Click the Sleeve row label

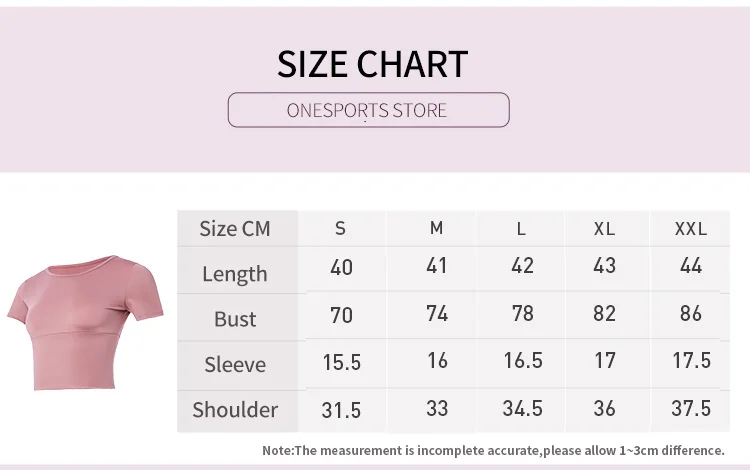coord(235,364)
